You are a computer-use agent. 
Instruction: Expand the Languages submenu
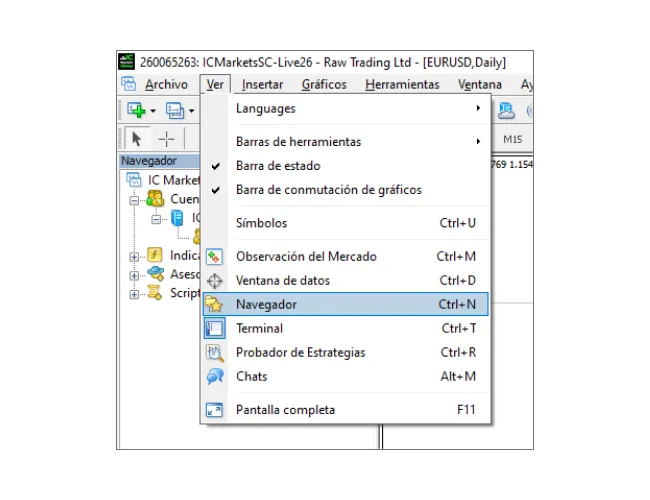tap(345, 109)
